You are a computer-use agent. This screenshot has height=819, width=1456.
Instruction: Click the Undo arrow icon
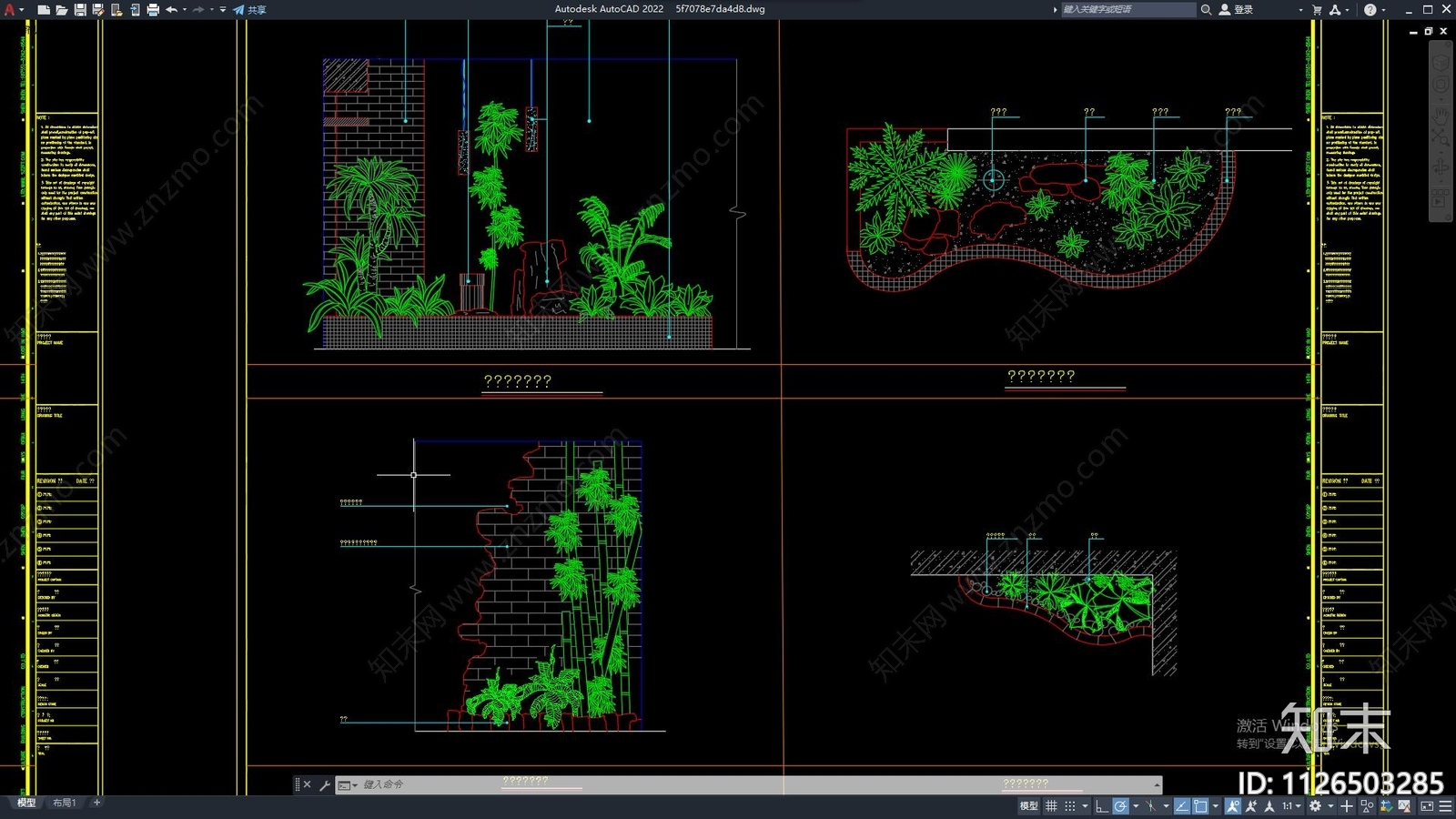[171, 9]
